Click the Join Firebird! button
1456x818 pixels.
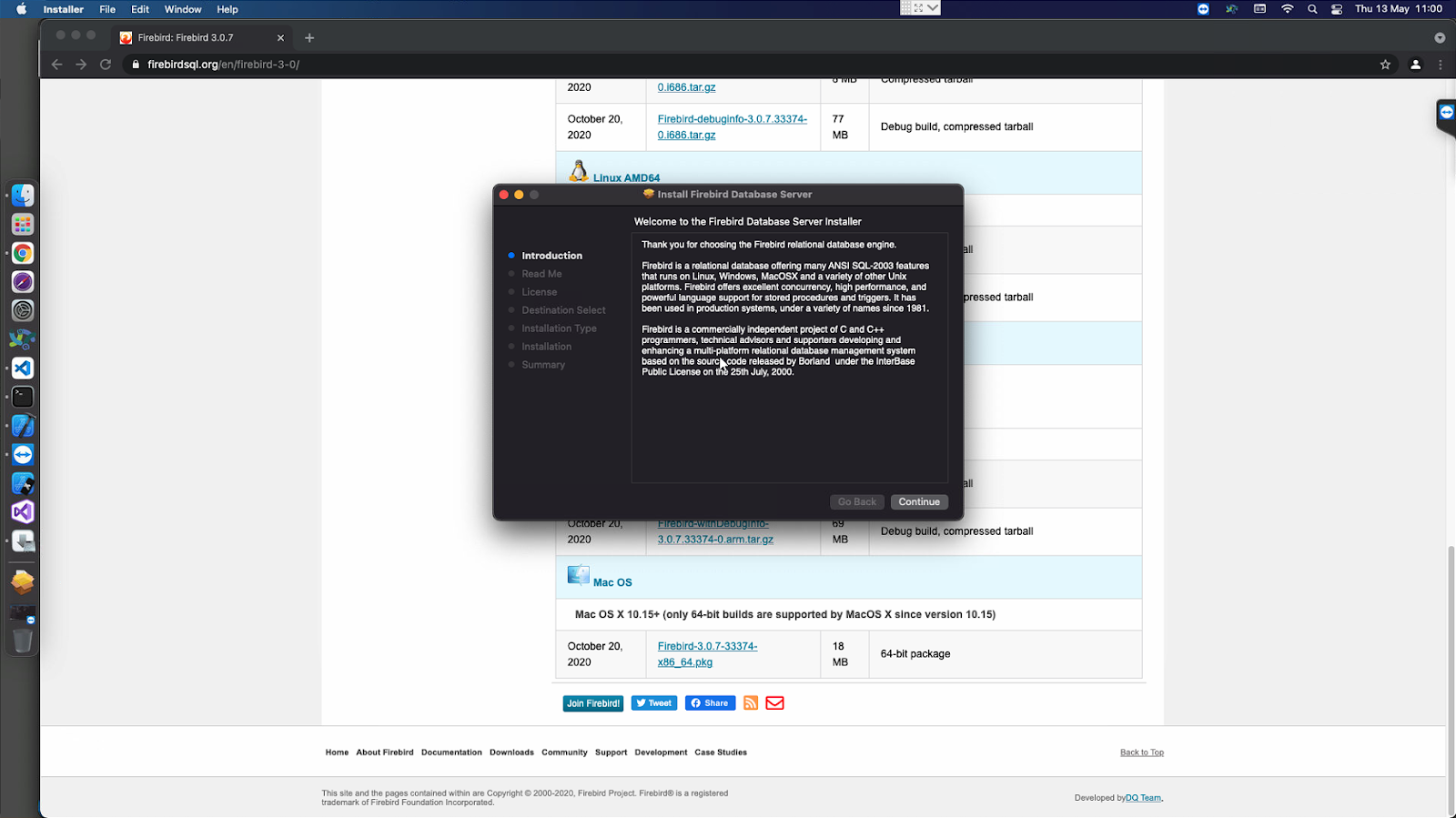tap(593, 703)
